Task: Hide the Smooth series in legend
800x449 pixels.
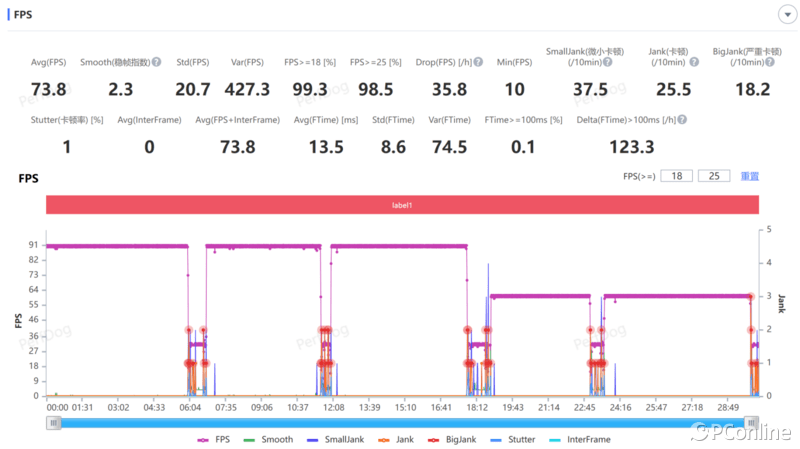Action: pyautogui.click(x=268, y=439)
